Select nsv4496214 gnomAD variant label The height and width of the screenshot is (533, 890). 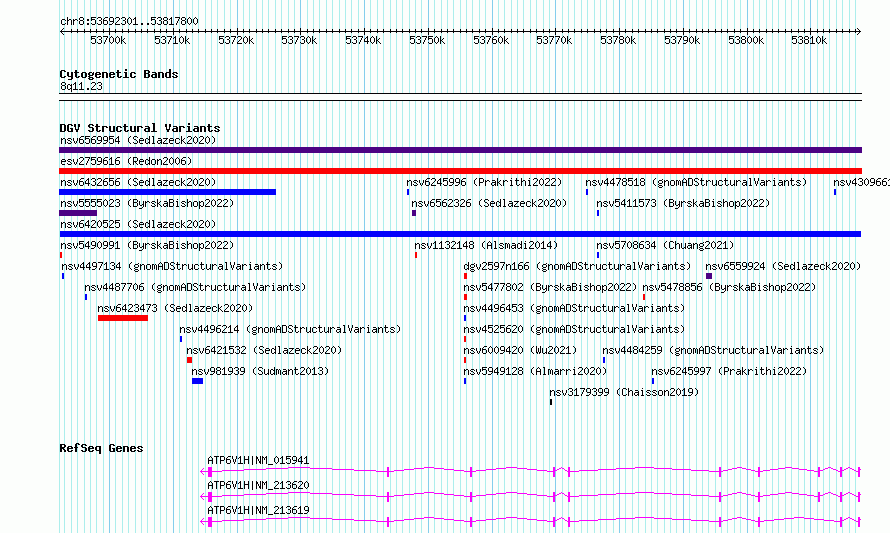290,329
